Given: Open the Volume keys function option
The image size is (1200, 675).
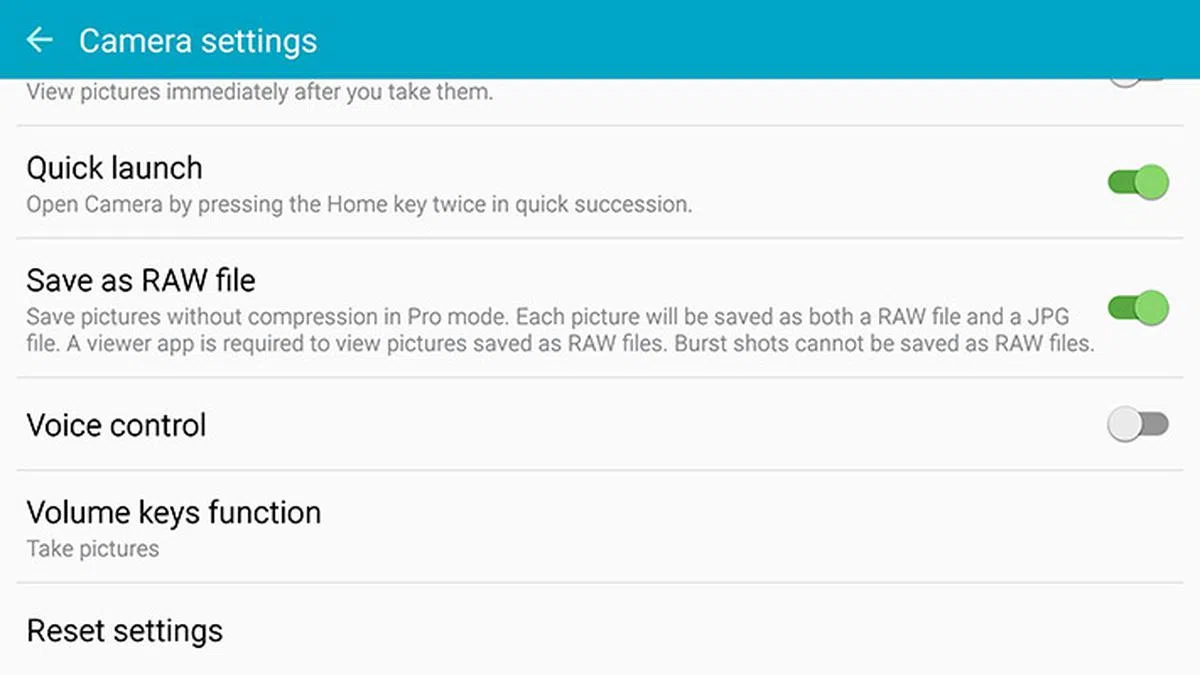Looking at the screenshot, I should [x=174, y=513].
